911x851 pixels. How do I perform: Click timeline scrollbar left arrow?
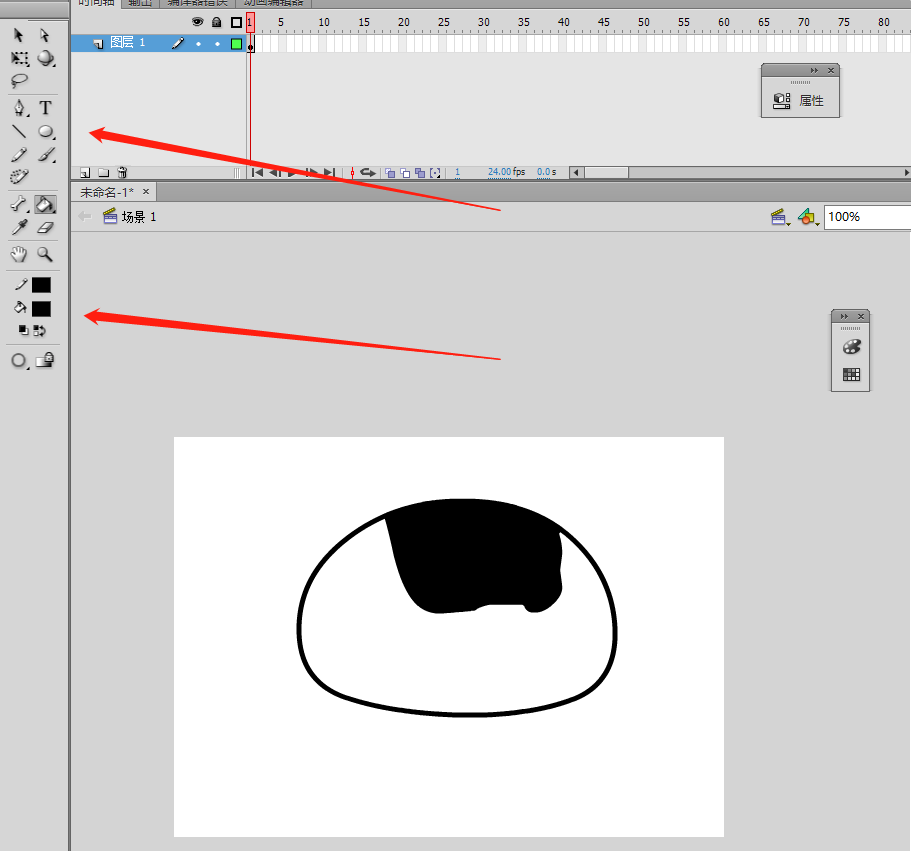point(576,173)
